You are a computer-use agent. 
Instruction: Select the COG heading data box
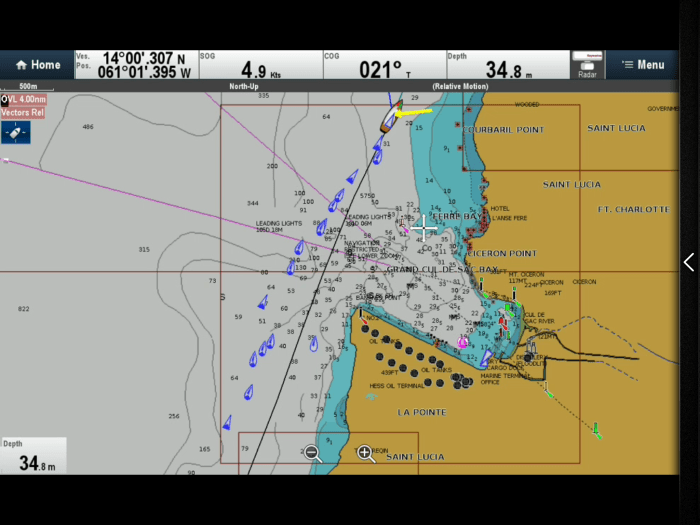383,65
